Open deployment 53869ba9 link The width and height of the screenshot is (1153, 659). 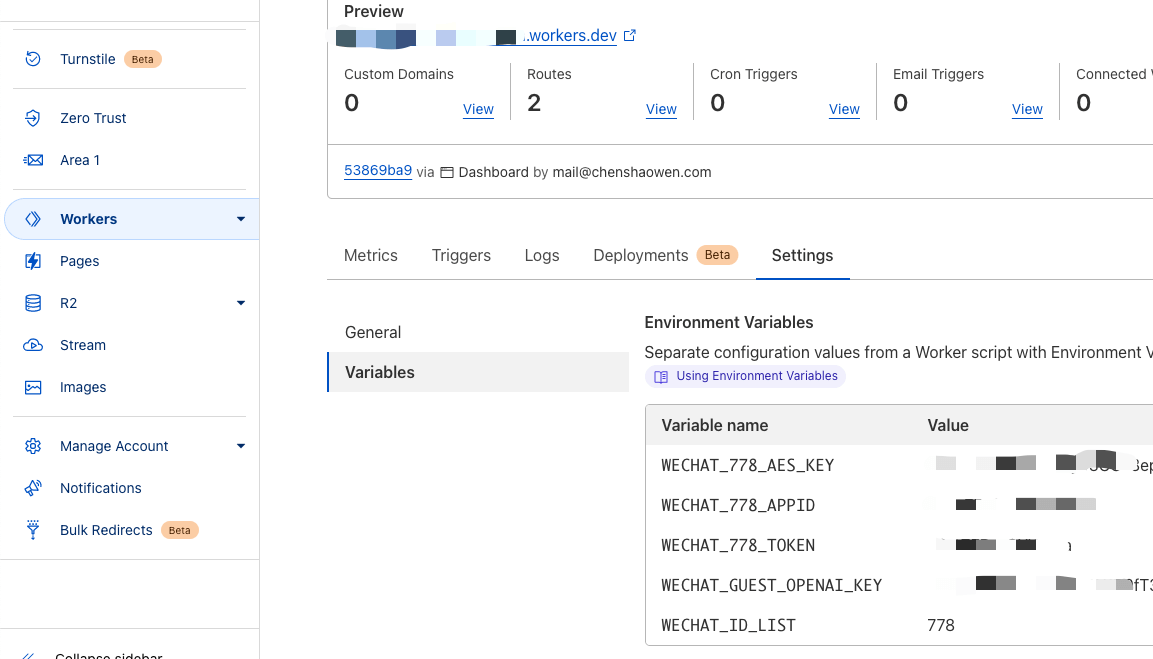(378, 171)
